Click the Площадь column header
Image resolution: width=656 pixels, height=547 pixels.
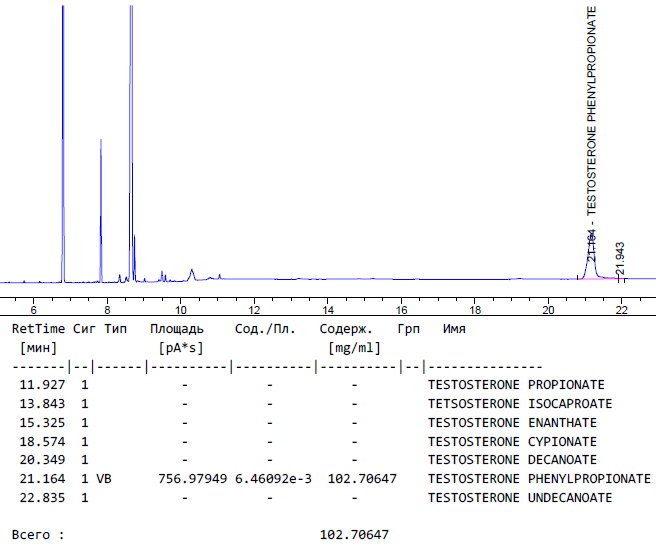coord(177,329)
